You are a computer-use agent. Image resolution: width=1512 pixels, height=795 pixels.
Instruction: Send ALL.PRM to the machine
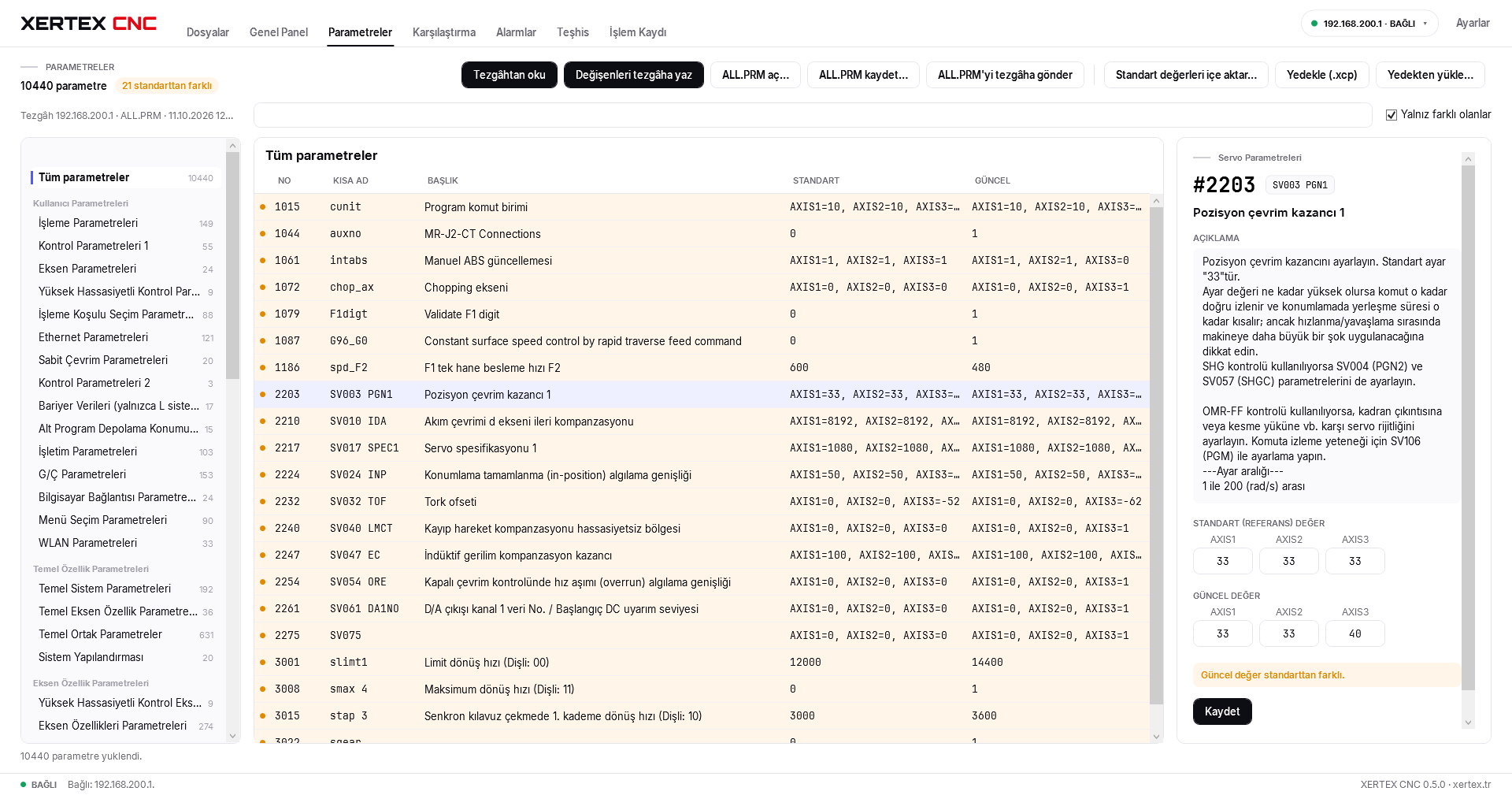click(x=1005, y=75)
